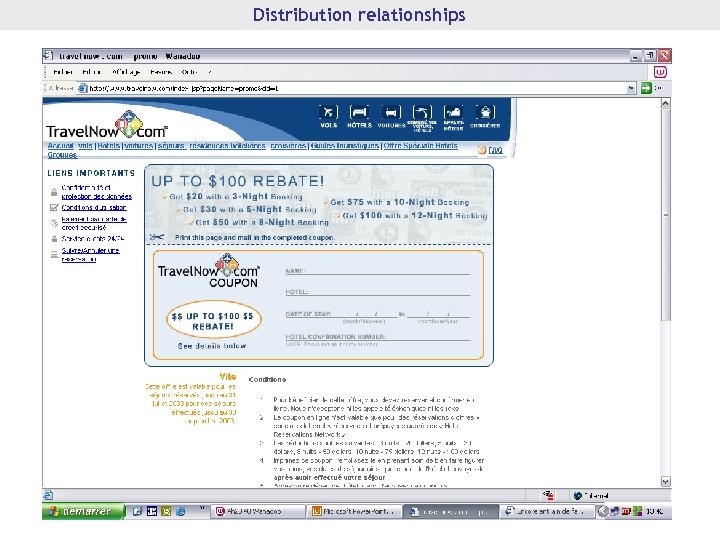Viewport: 720px width, 540px height.
Task: Open the address bar dropdown arrow
Action: pyautogui.click(x=631, y=88)
